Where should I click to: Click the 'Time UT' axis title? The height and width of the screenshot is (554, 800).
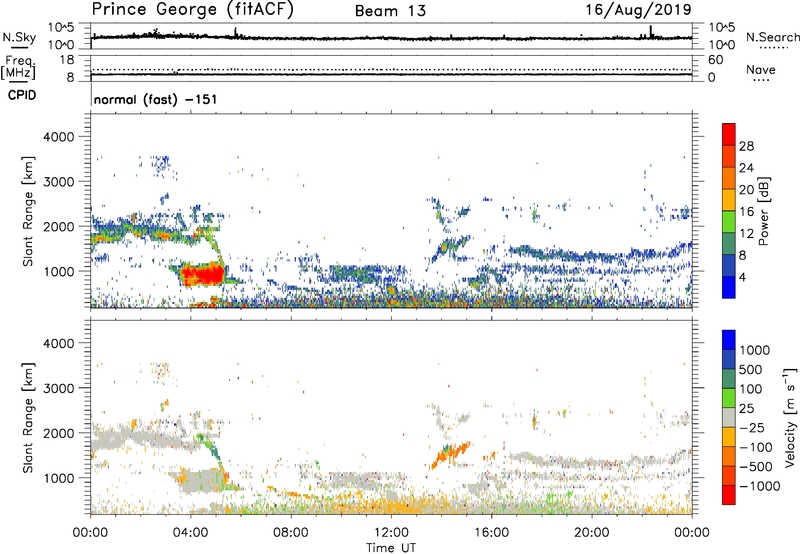[391, 547]
